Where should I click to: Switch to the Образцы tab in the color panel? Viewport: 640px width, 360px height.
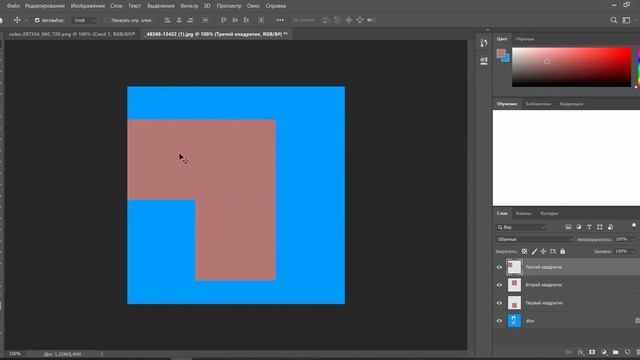(x=525, y=39)
